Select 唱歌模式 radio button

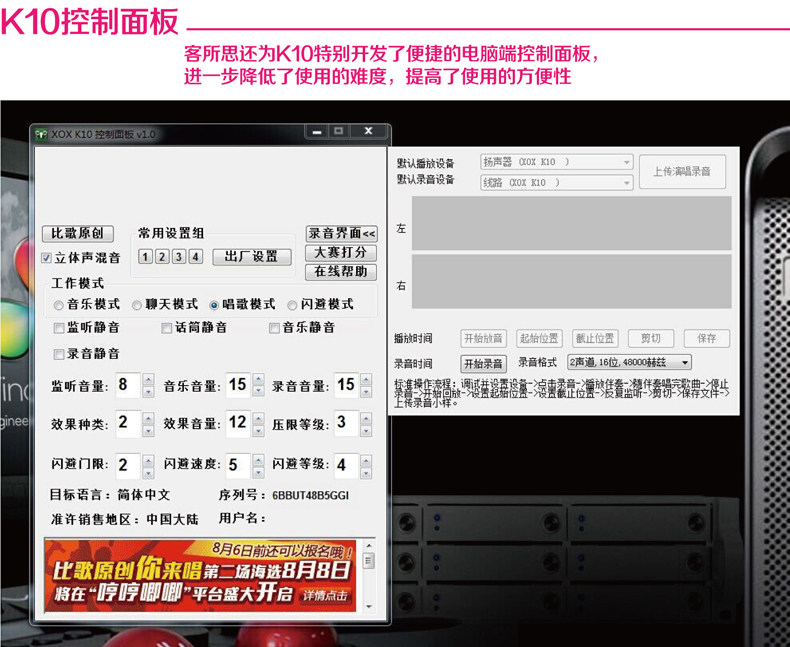pyautogui.click(x=214, y=305)
